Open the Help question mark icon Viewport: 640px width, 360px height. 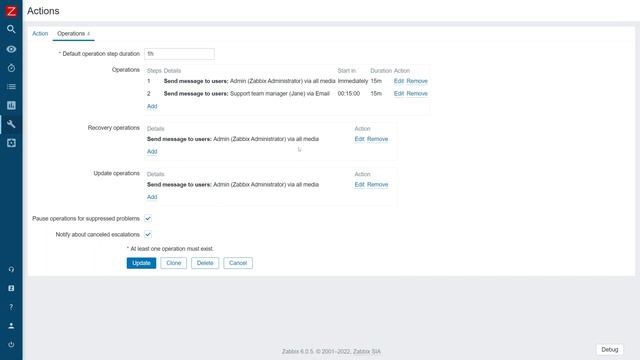coord(11,307)
